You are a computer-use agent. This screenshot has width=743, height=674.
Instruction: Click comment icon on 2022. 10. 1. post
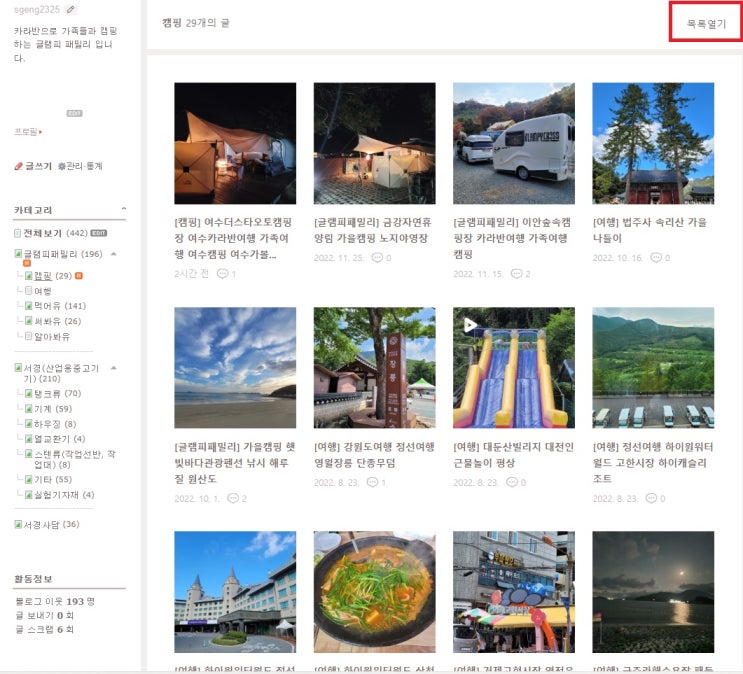pyautogui.click(x=233, y=498)
